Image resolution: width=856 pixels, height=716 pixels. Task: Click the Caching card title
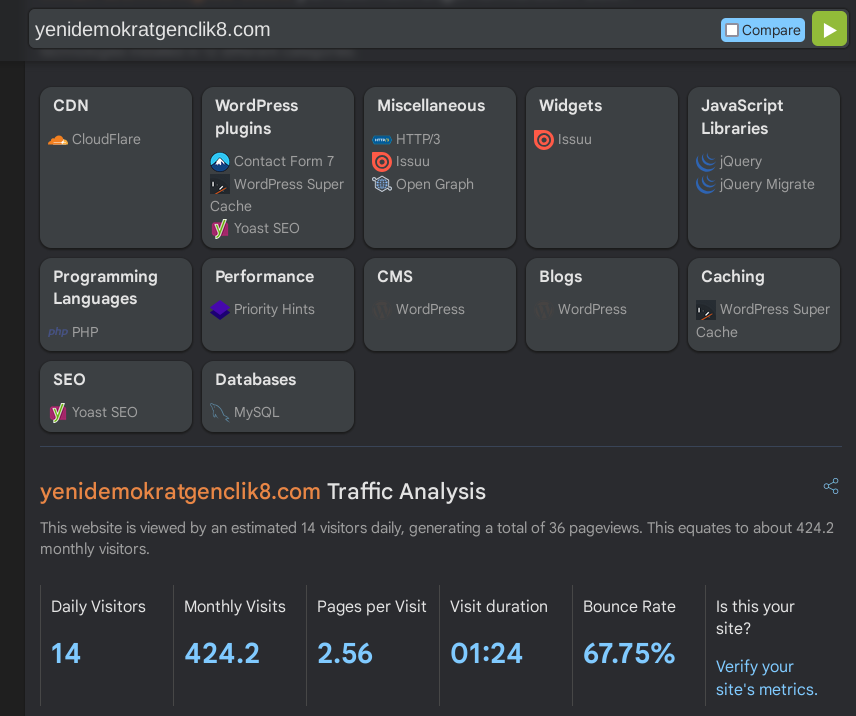click(x=733, y=277)
